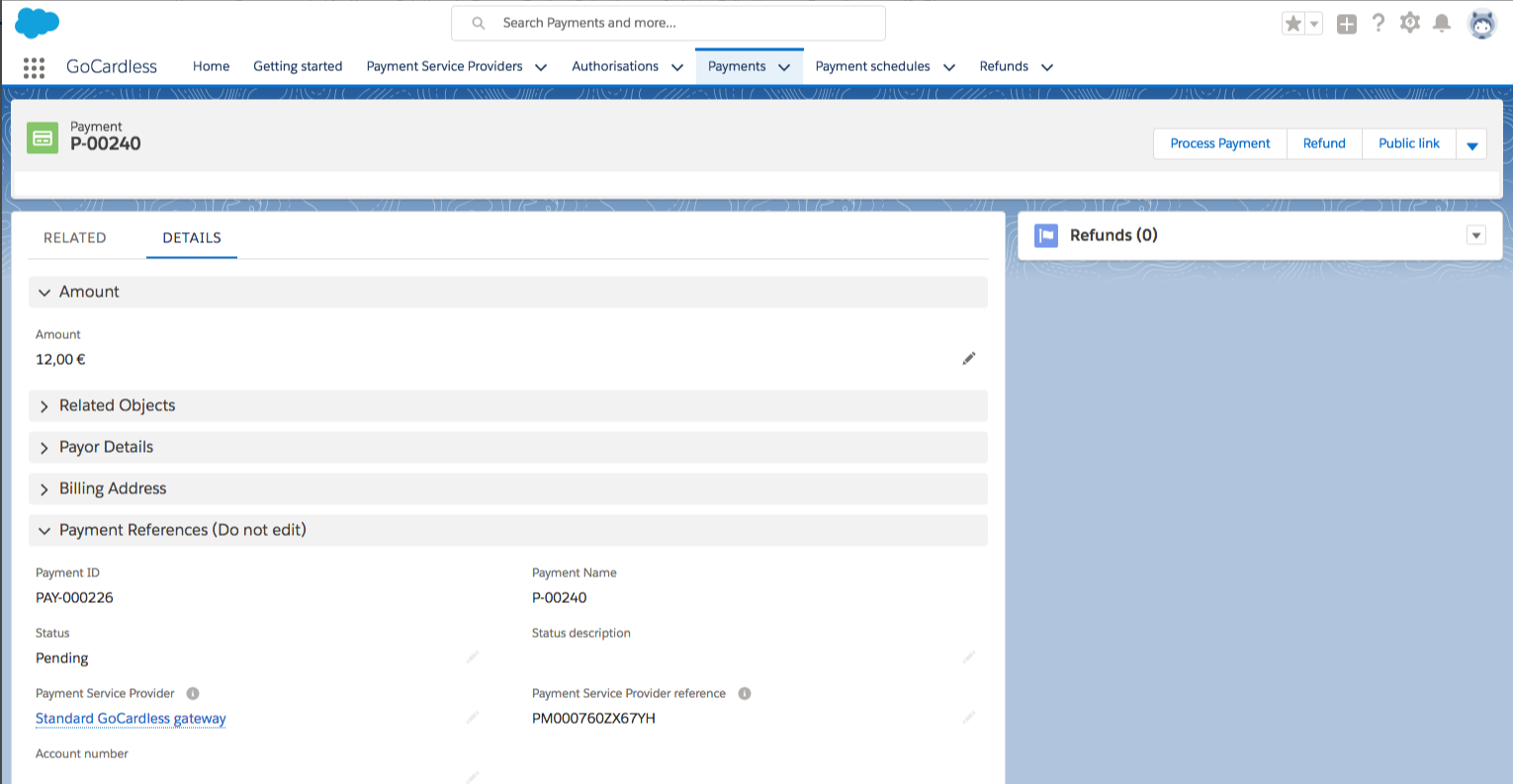Click the search magnifier icon
This screenshot has width=1513, height=784.
tap(479, 23)
